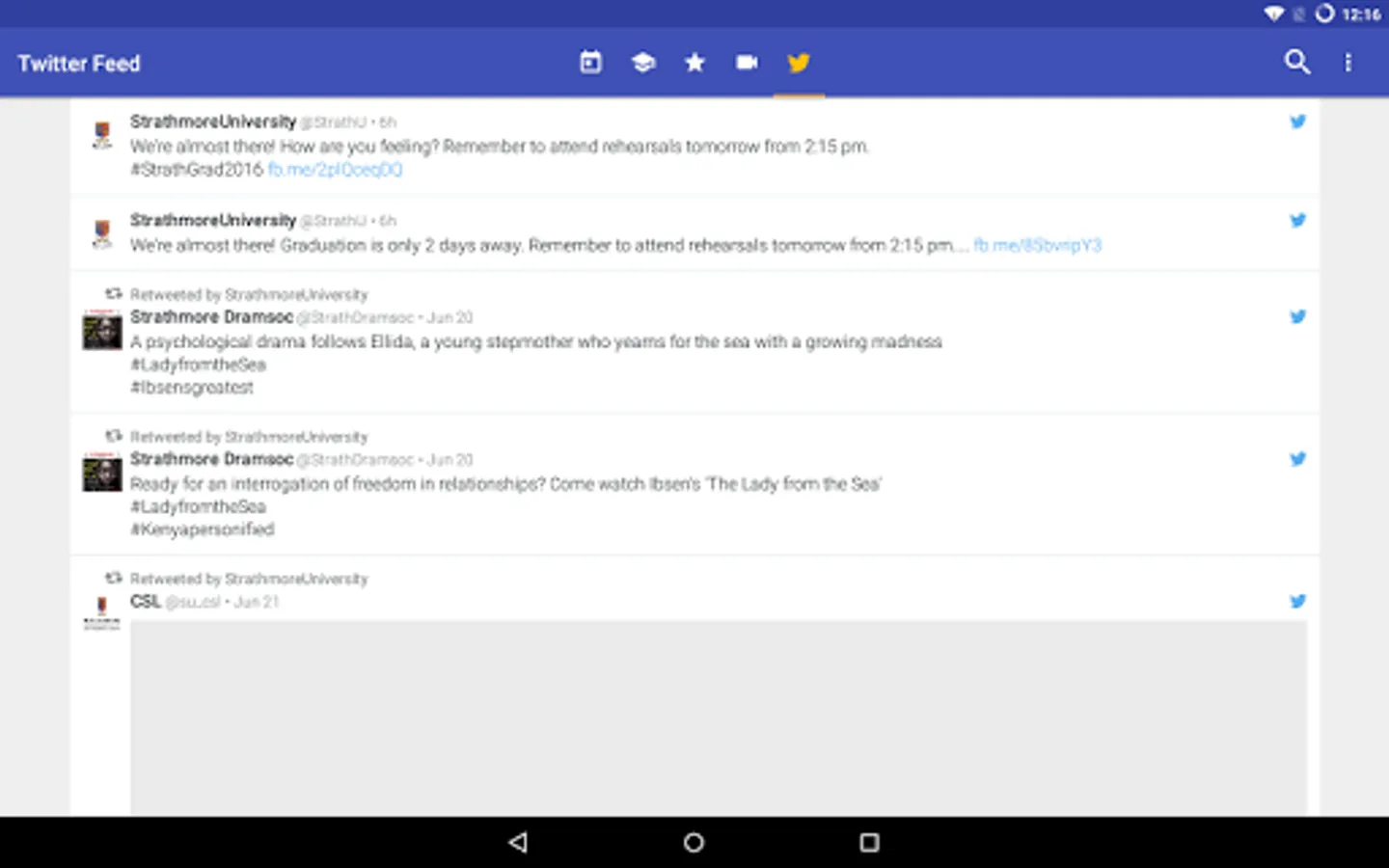The image size is (1389, 868).
Task: Click #LadyfromtheSea hashtag in 'interrogation of freedom' tweet
Action: pyautogui.click(x=198, y=506)
